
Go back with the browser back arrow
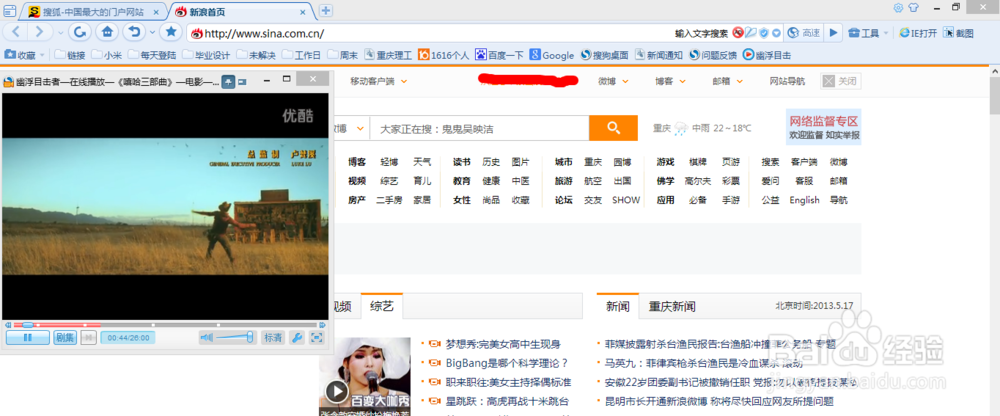[17, 32]
